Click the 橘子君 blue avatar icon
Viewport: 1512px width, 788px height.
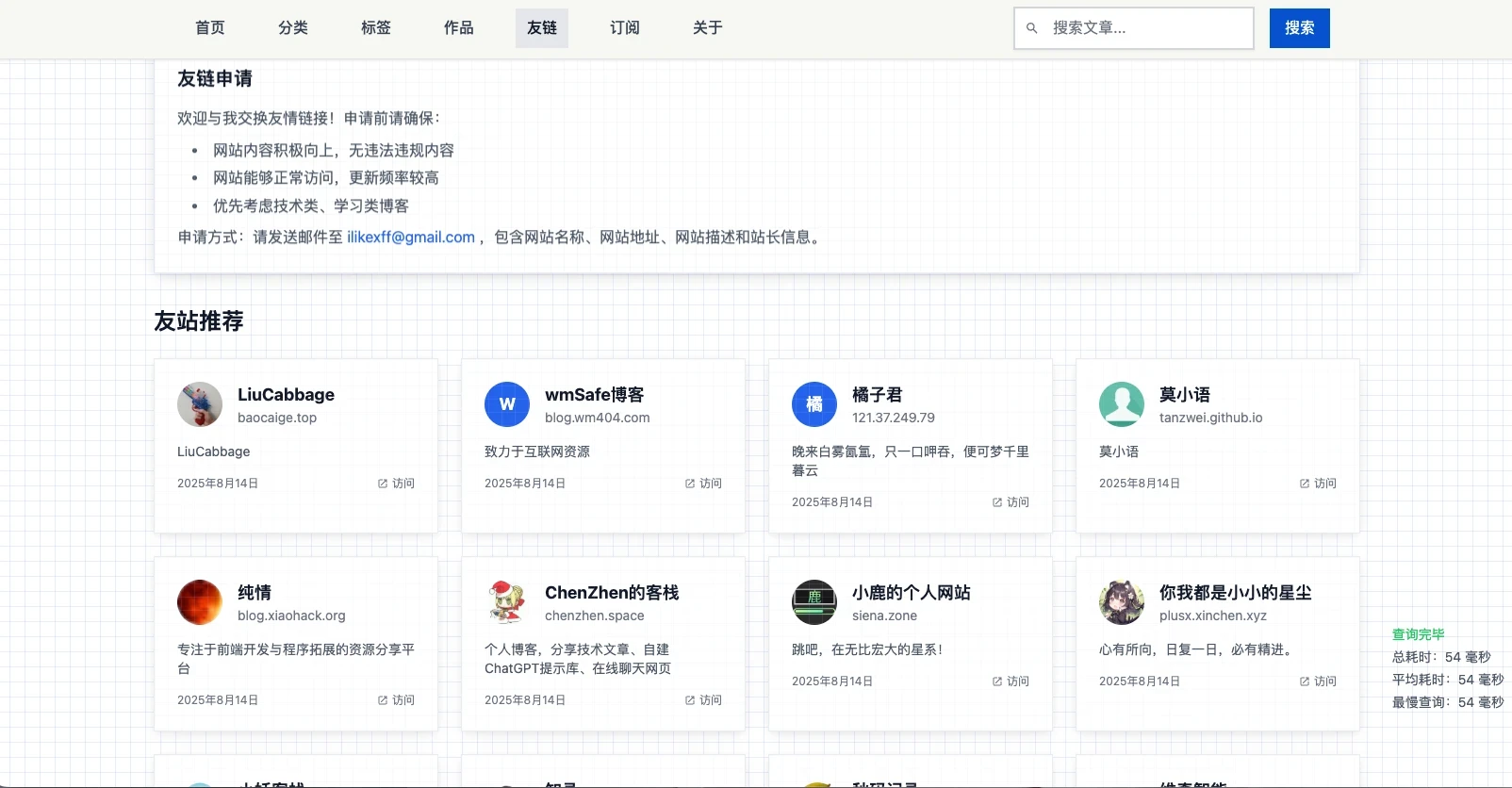[x=814, y=404]
